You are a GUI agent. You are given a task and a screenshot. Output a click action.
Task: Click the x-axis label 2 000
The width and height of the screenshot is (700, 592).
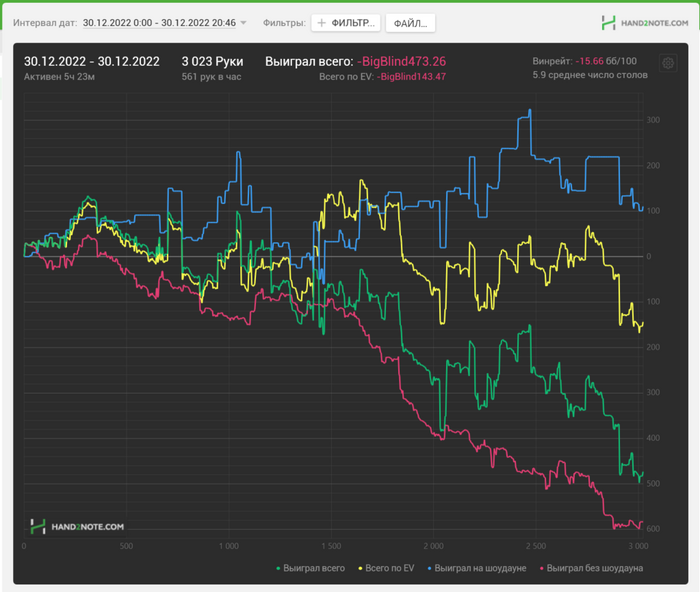433,546
